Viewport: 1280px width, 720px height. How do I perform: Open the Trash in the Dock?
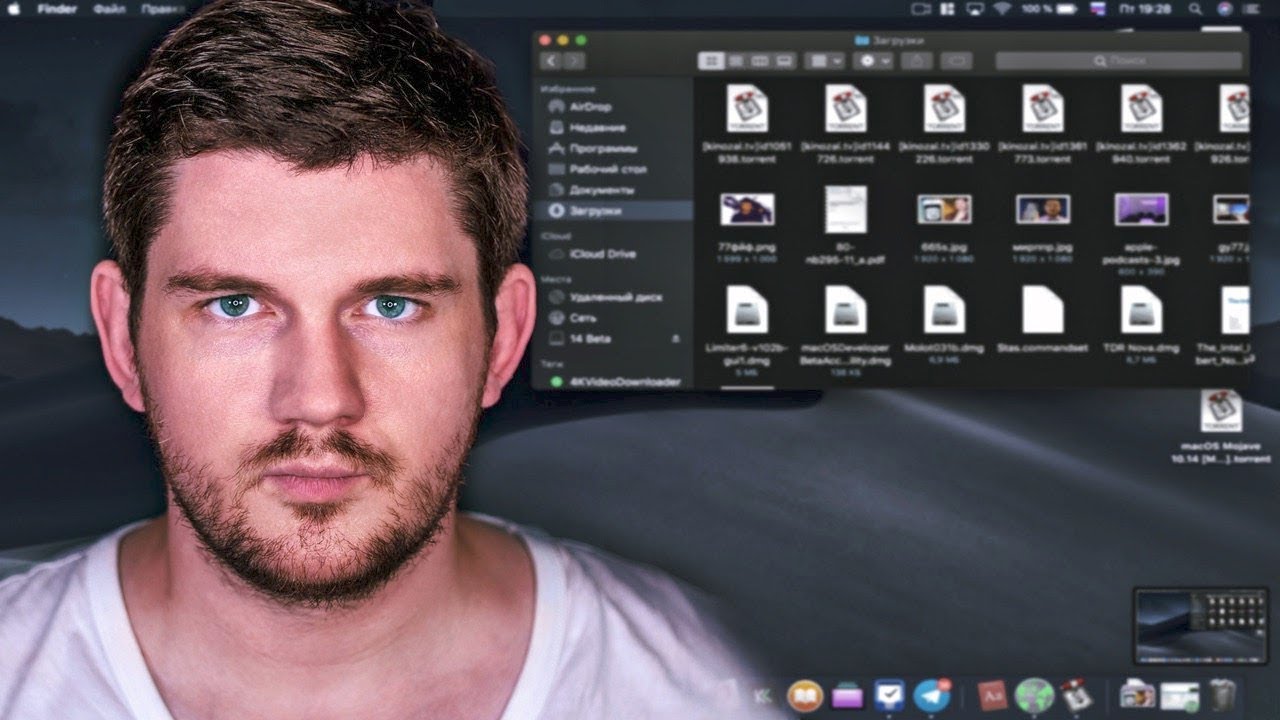coord(1222,694)
